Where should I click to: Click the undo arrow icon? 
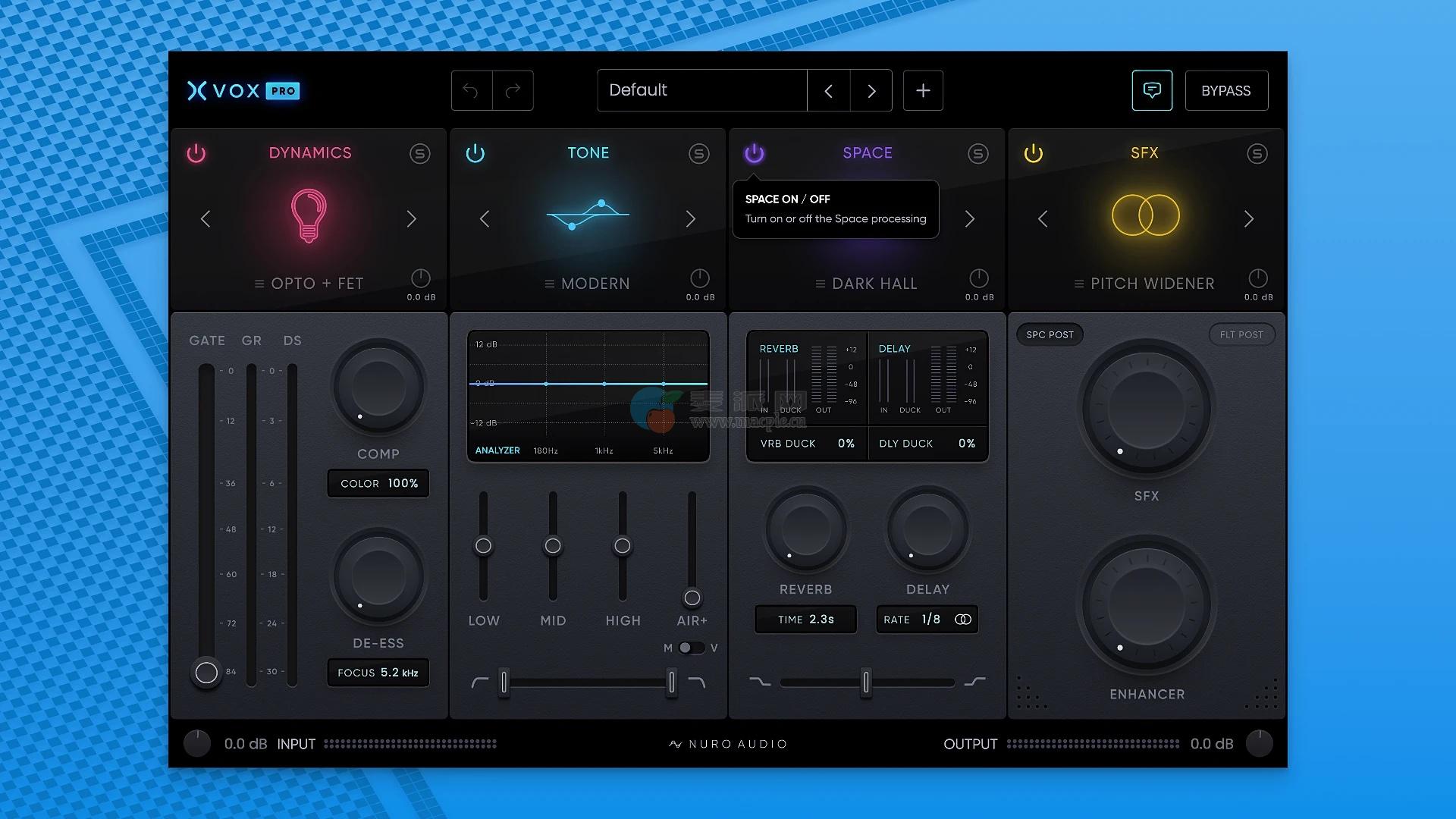click(x=471, y=91)
